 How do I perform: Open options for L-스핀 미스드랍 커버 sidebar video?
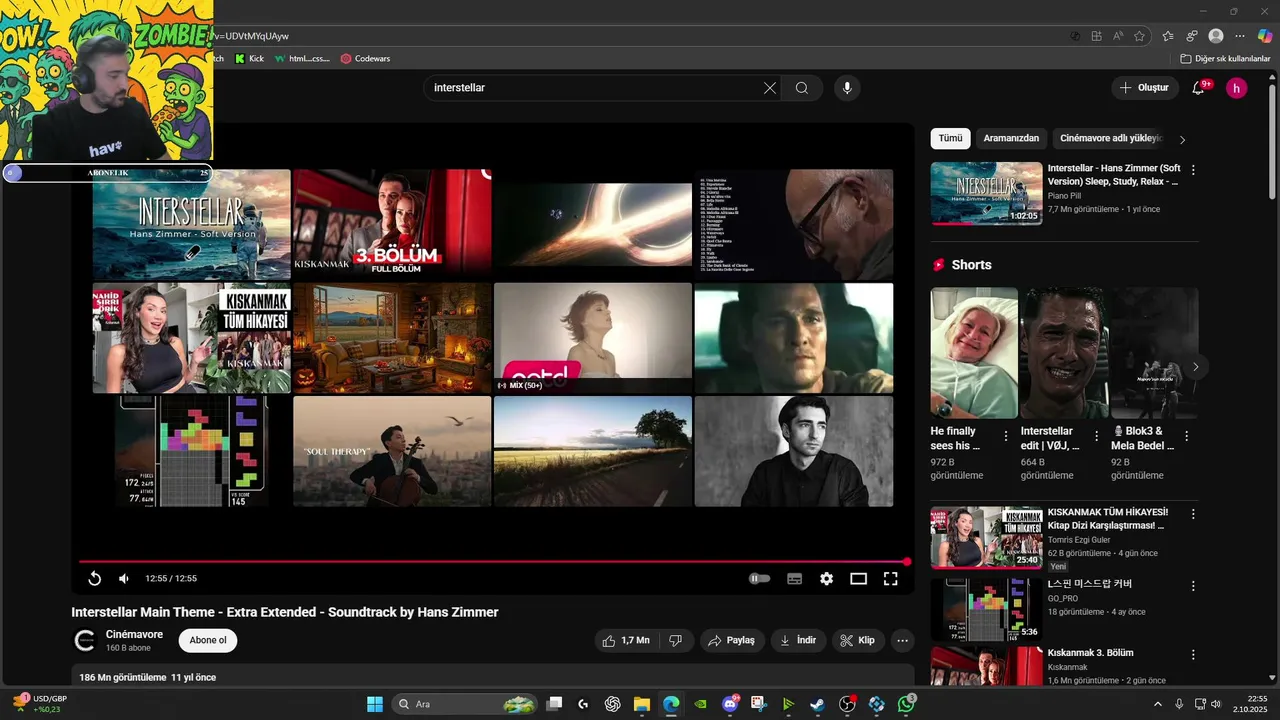1192,585
